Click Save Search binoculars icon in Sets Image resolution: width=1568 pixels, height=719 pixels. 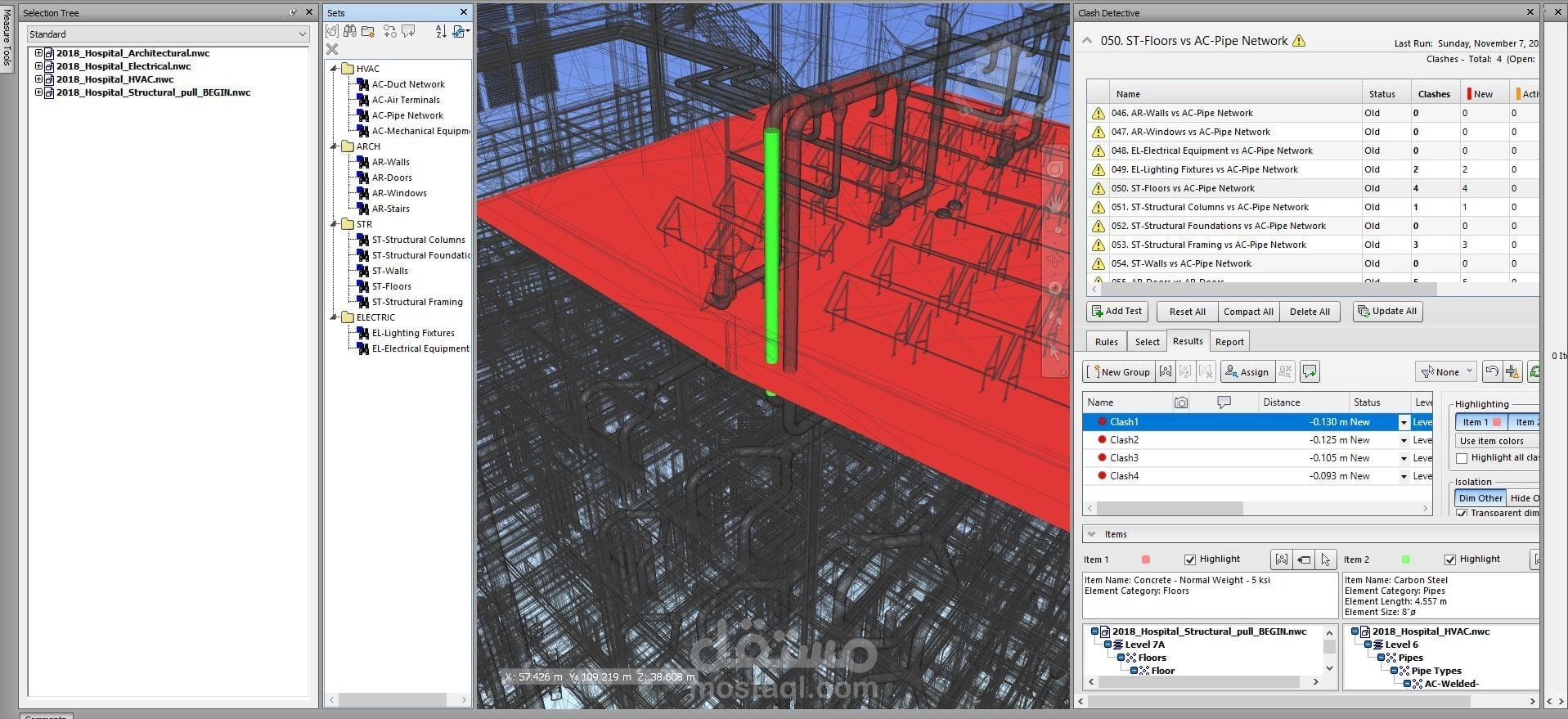click(350, 31)
